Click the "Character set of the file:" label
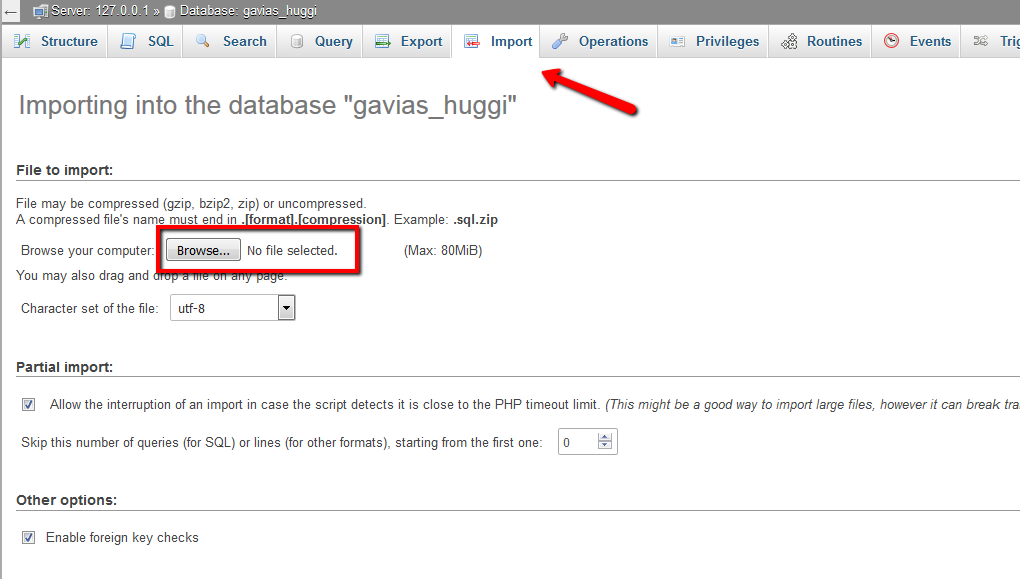The width and height of the screenshot is (1020, 579). (x=90, y=308)
